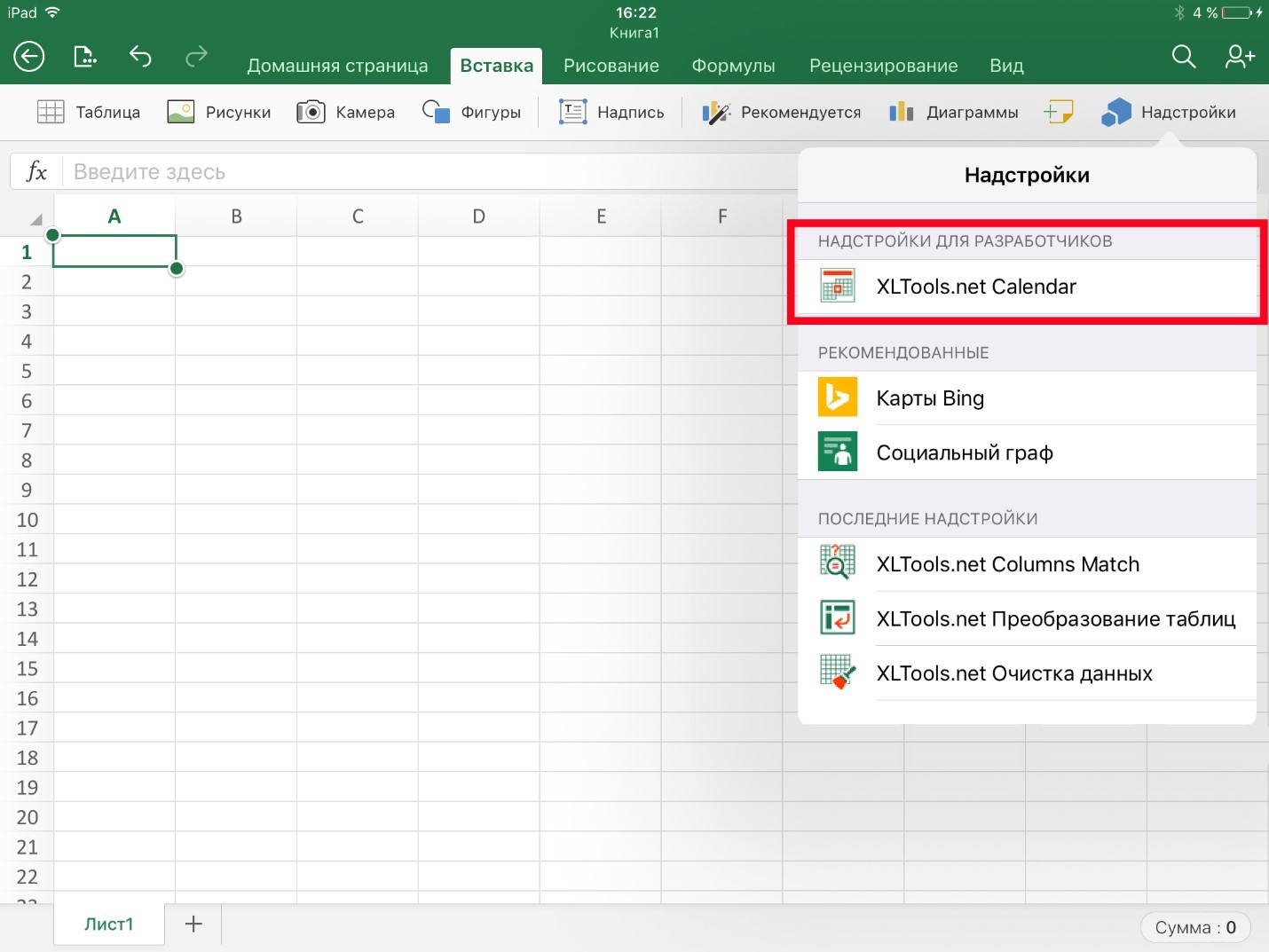The width and height of the screenshot is (1269, 952).
Task: Open the Фигуры shapes icon
Action: click(x=436, y=112)
